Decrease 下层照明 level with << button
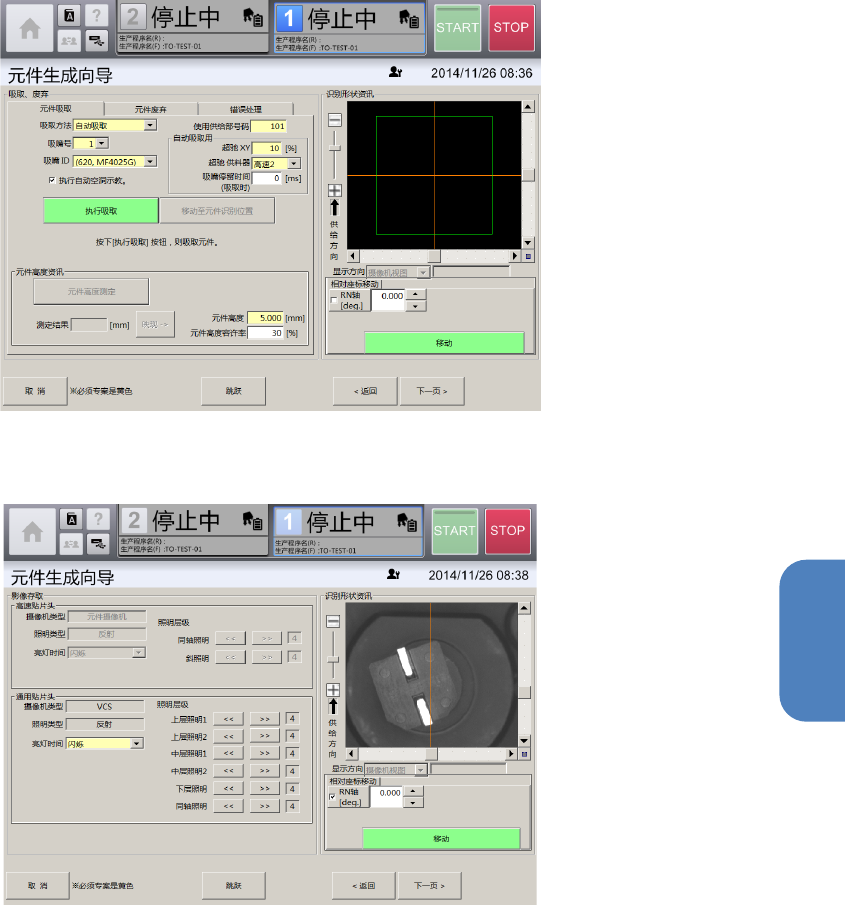This screenshot has height=905, width=845. 229,788
